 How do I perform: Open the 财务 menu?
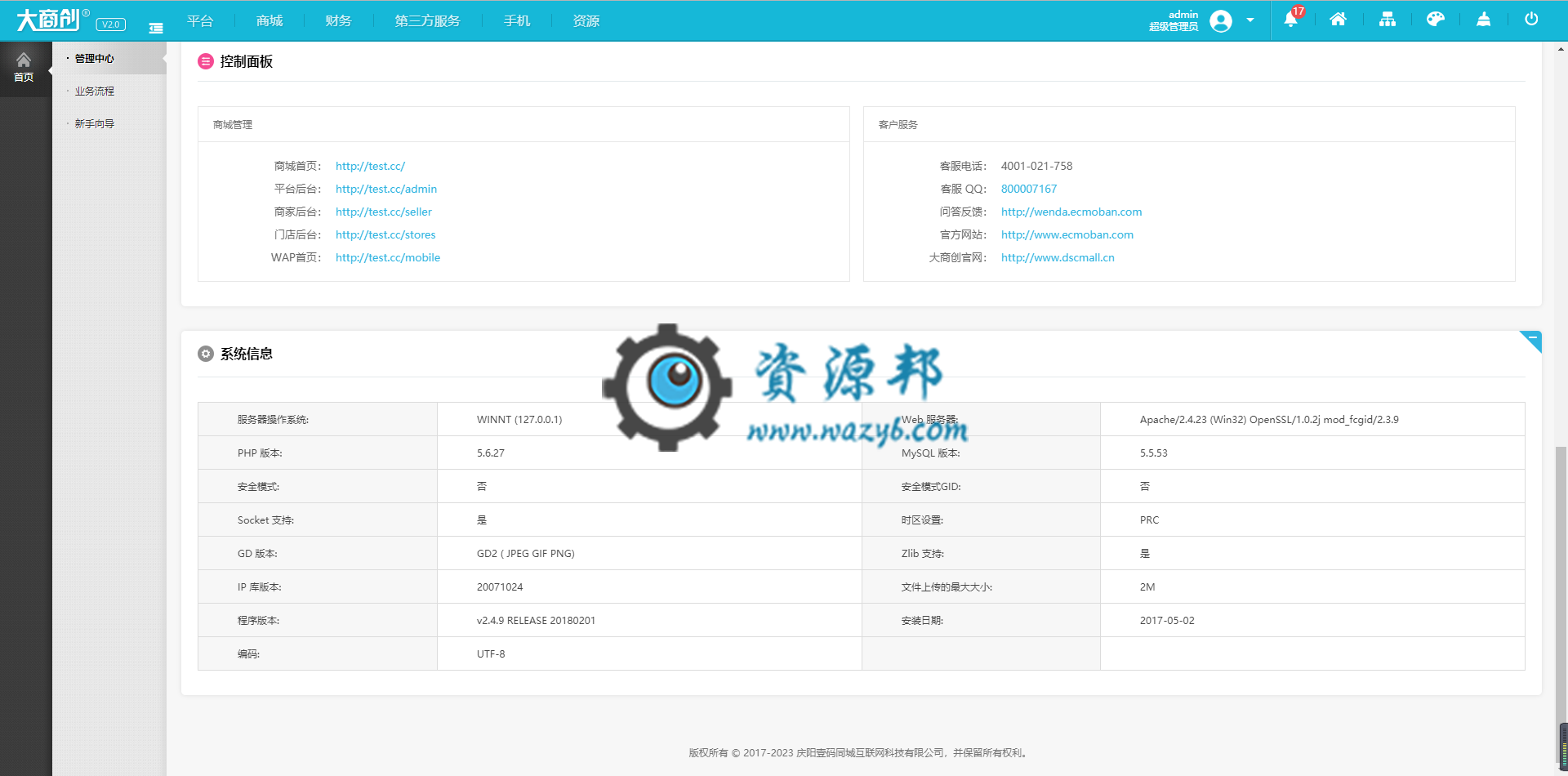[x=338, y=20]
